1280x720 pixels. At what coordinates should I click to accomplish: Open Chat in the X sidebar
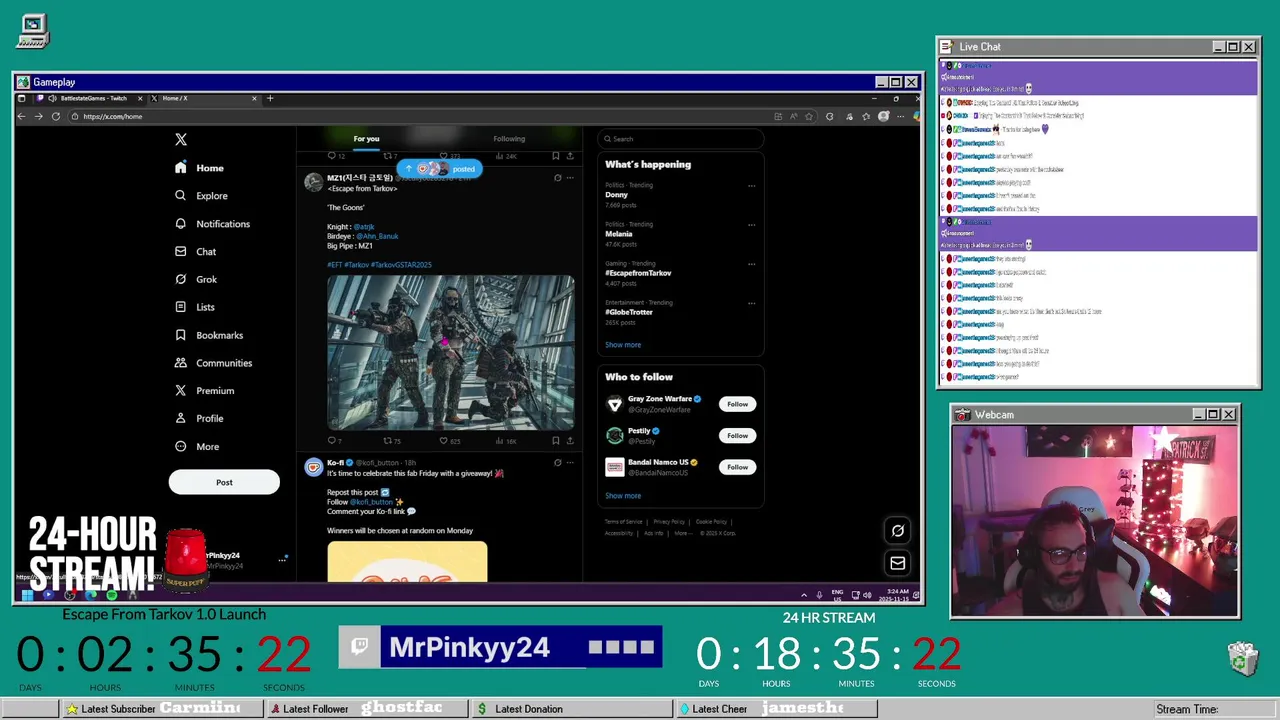(x=195, y=252)
